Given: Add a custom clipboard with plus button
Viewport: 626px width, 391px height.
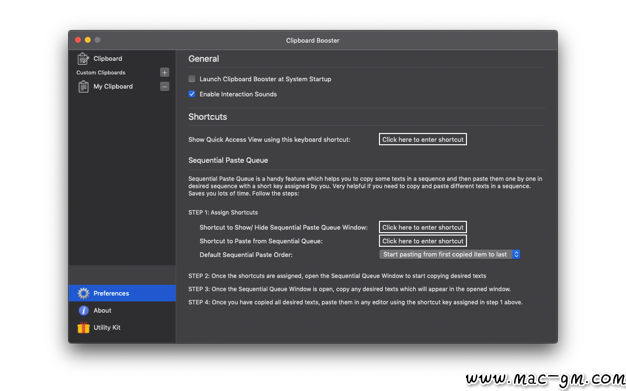Looking at the screenshot, I should [x=164, y=72].
